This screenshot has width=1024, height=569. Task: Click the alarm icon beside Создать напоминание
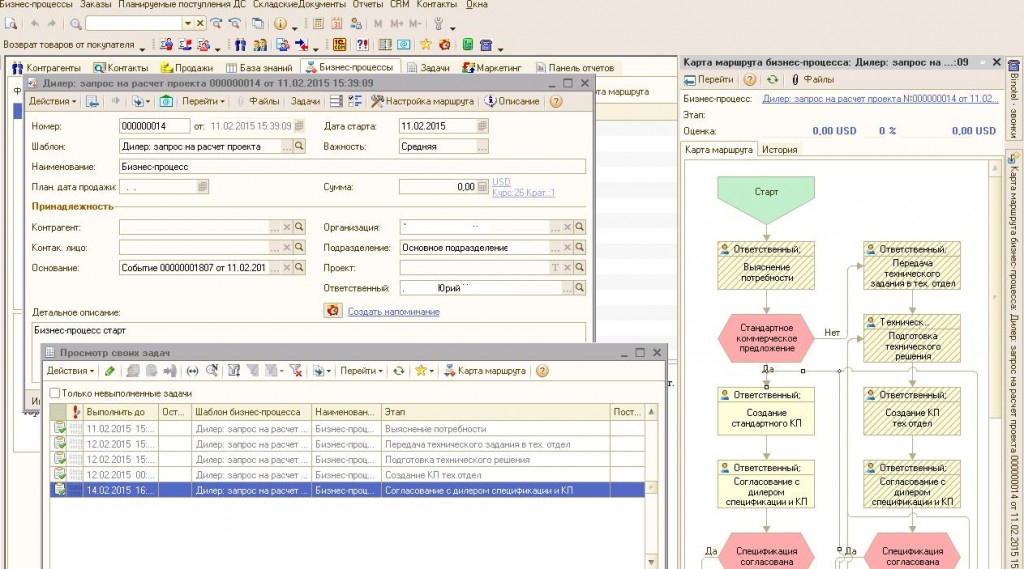pos(333,310)
